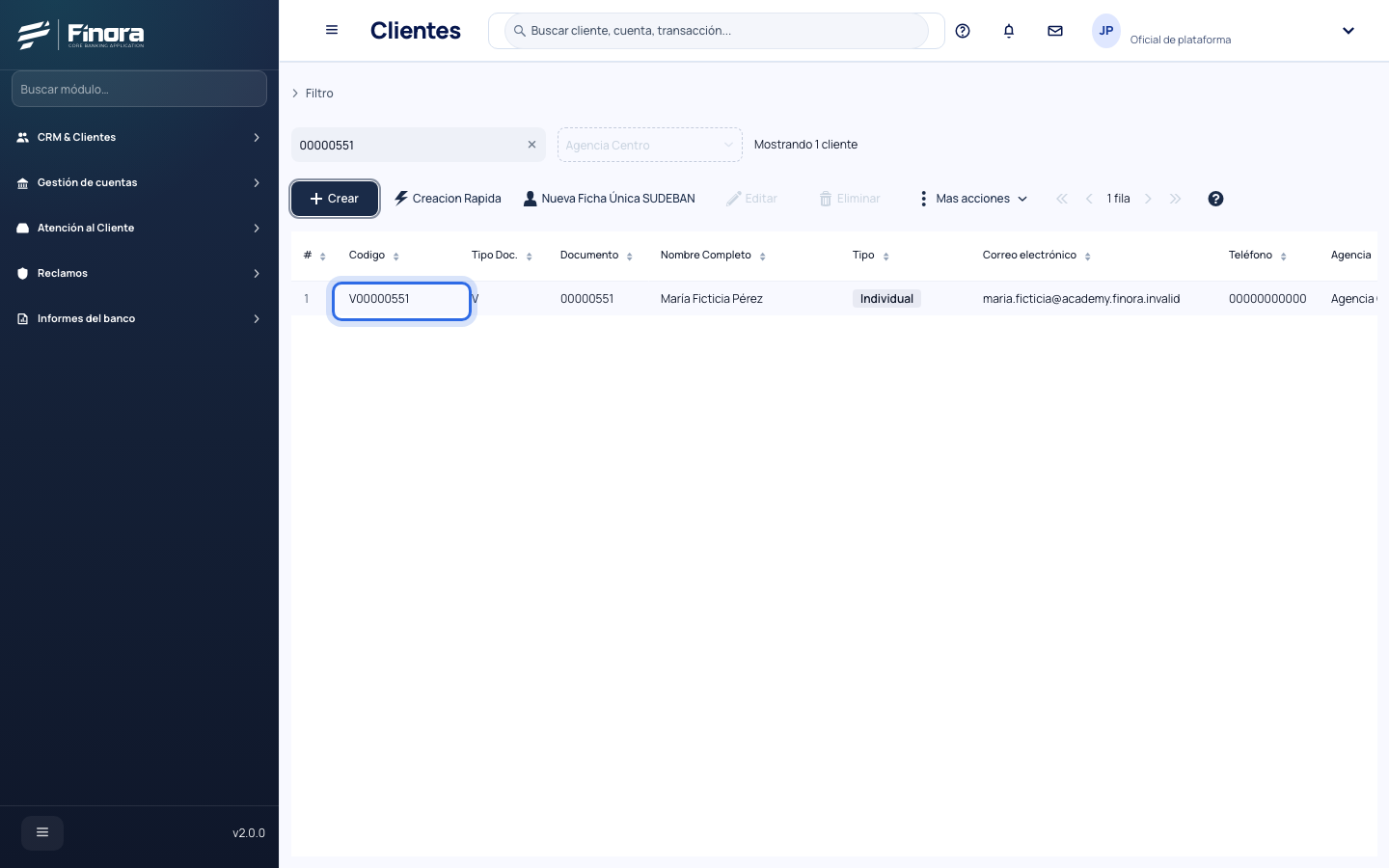Expand Informes del banco module
Viewport: 1389px width, 868px height.
[x=139, y=318]
